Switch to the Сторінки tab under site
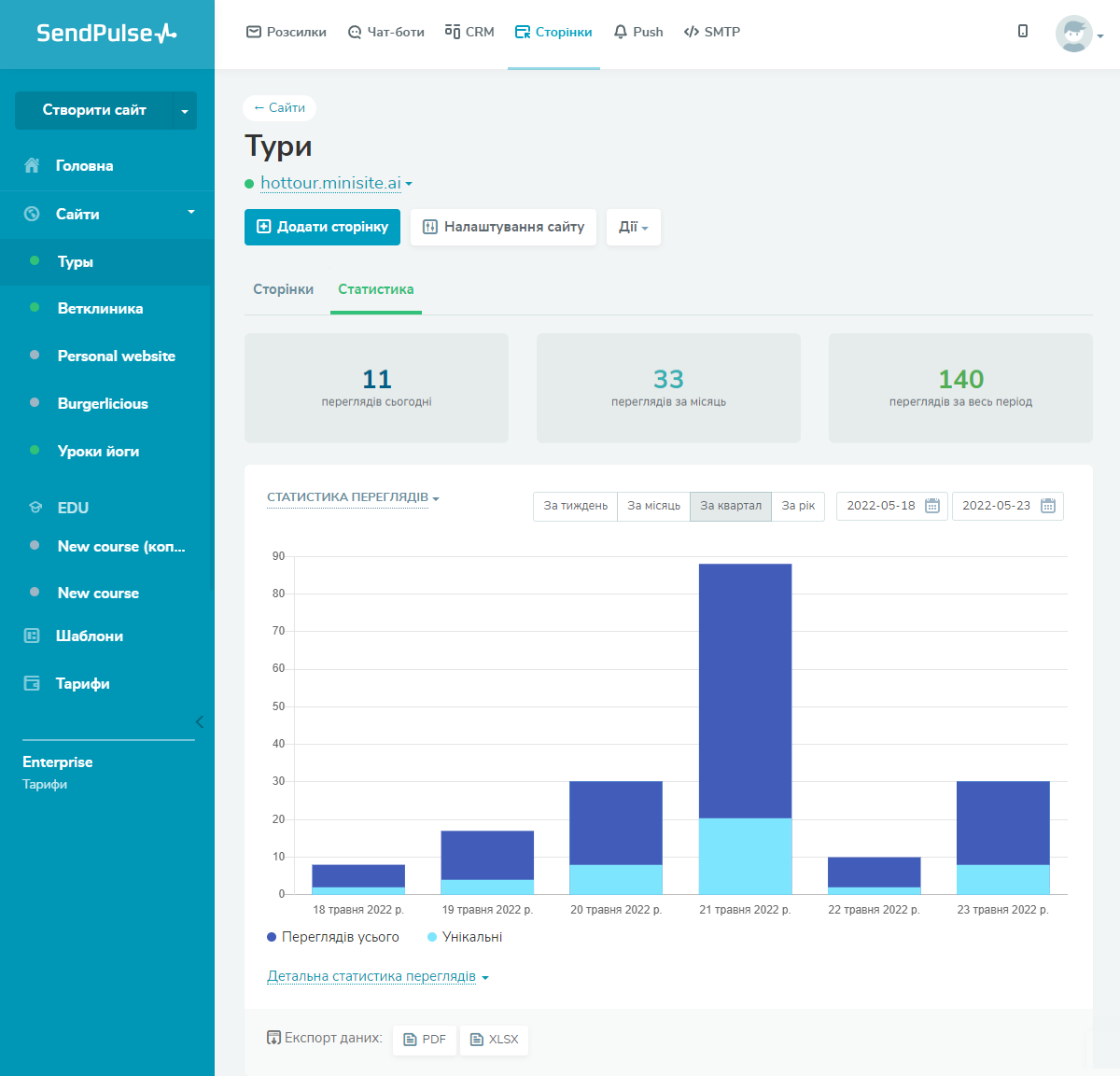The height and width of the screenshot is (1076, 1120). 283,289
